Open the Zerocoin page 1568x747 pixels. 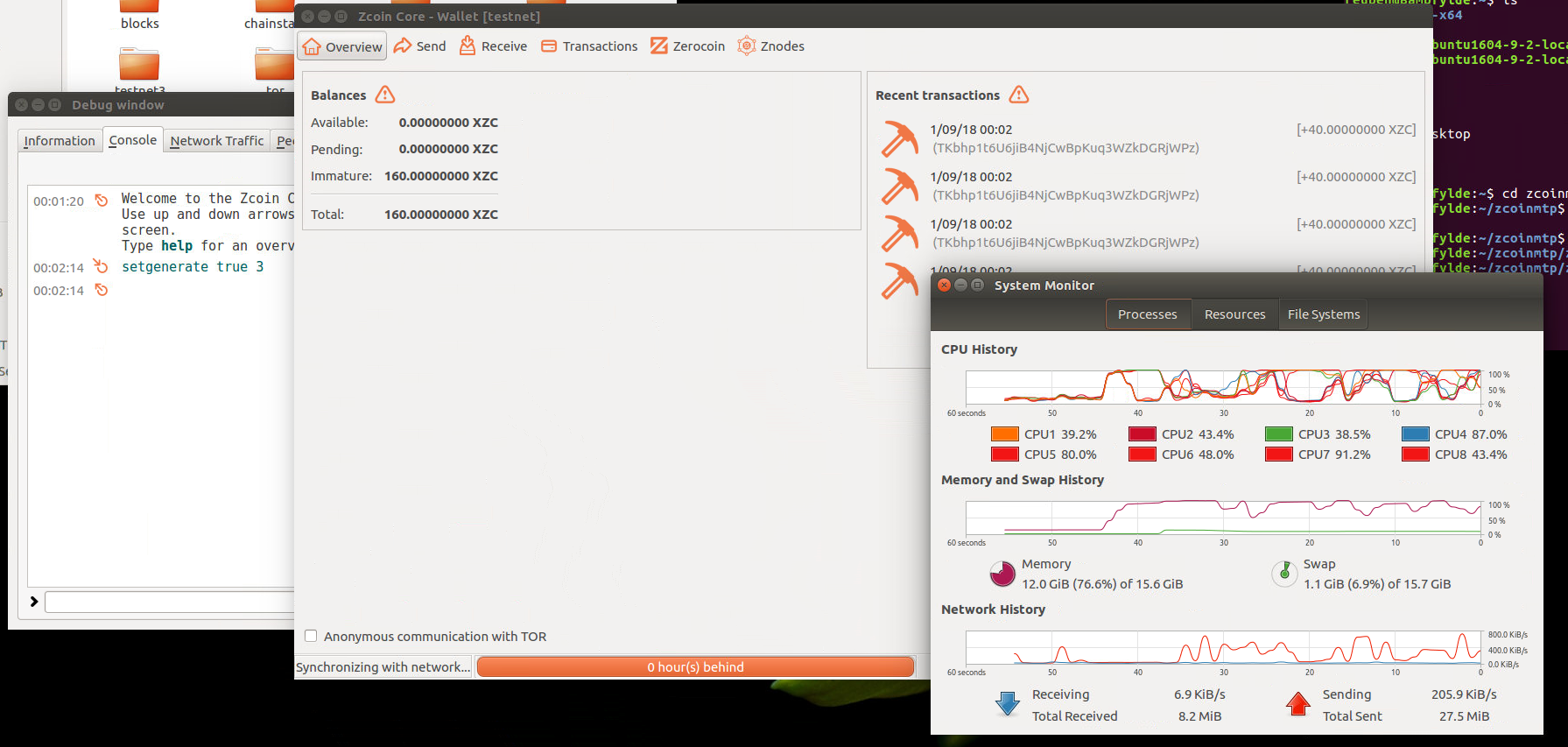coord(688,46)
